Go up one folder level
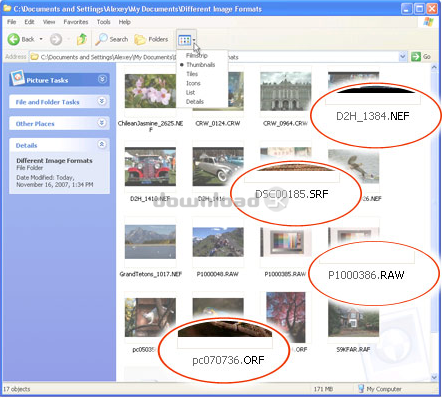 pyautogui.click(x=82, y=39)
